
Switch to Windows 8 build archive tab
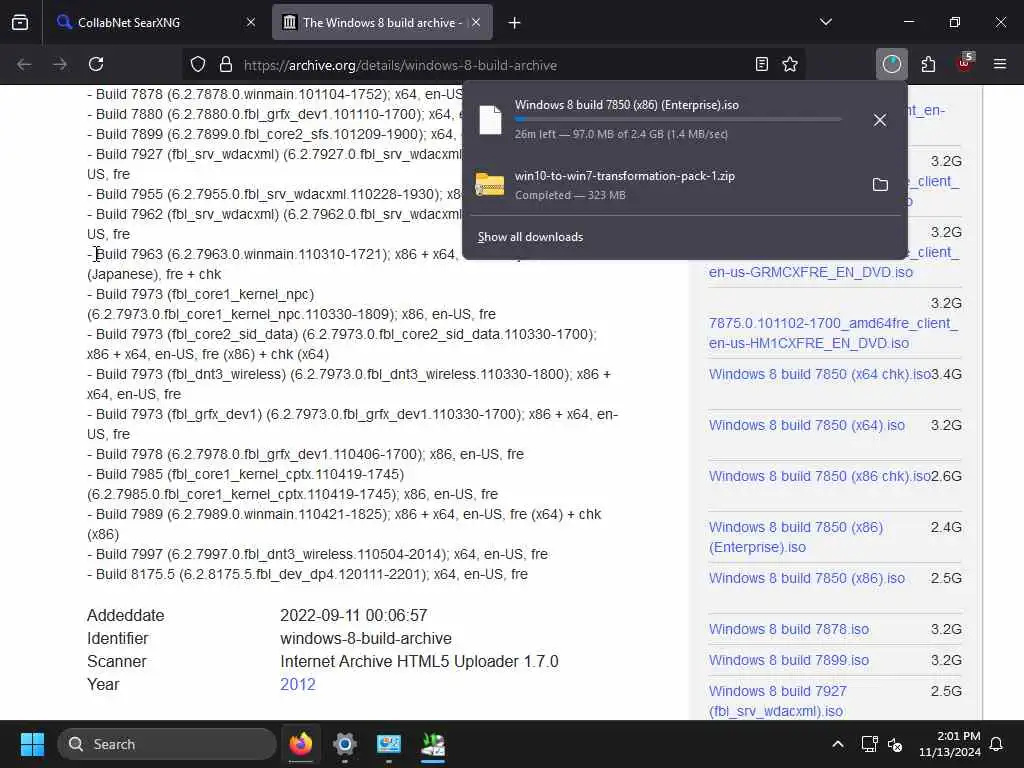coord(382,22)
